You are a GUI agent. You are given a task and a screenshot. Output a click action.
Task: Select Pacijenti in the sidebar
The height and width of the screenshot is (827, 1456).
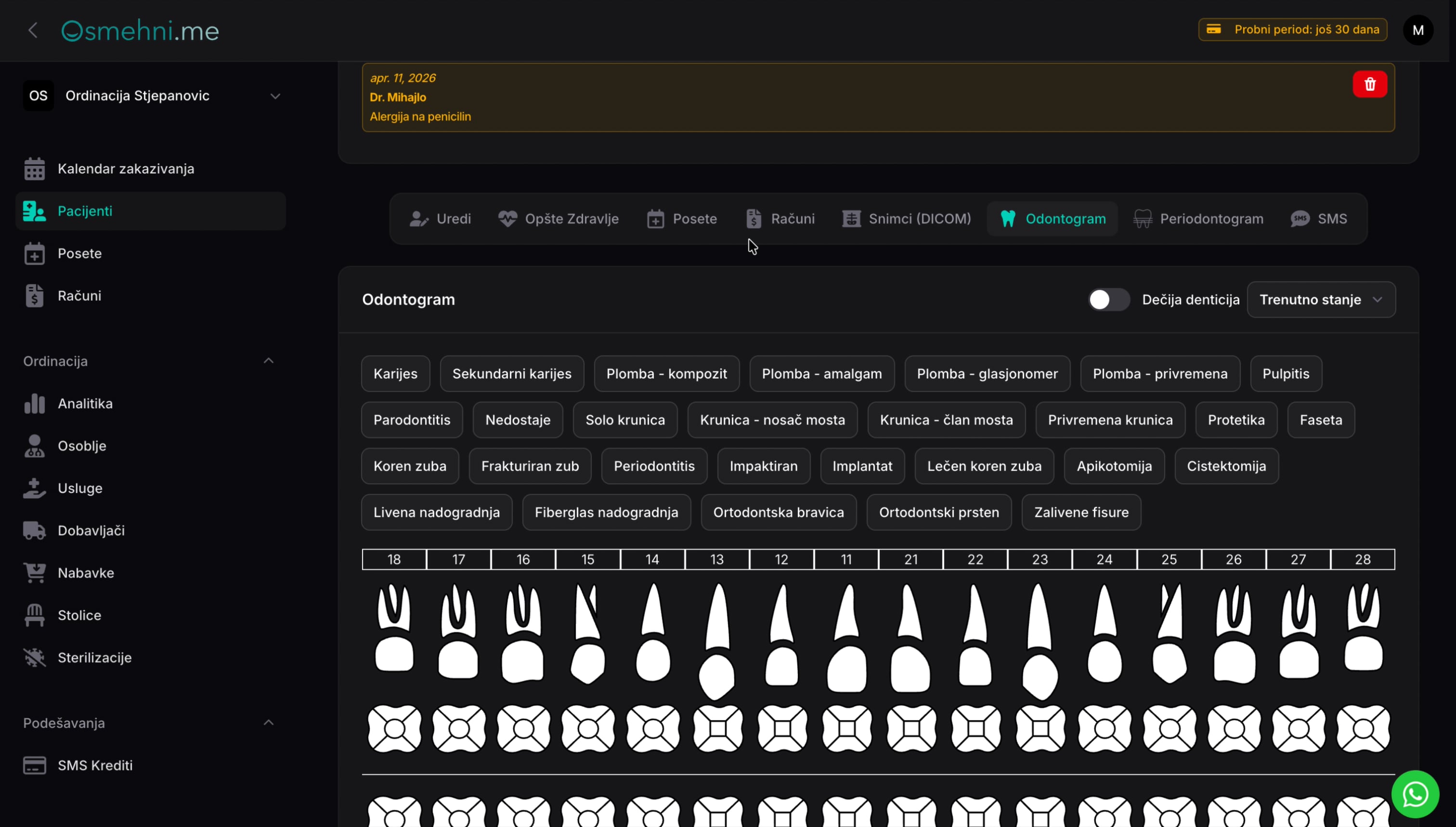tap(151, 211)
